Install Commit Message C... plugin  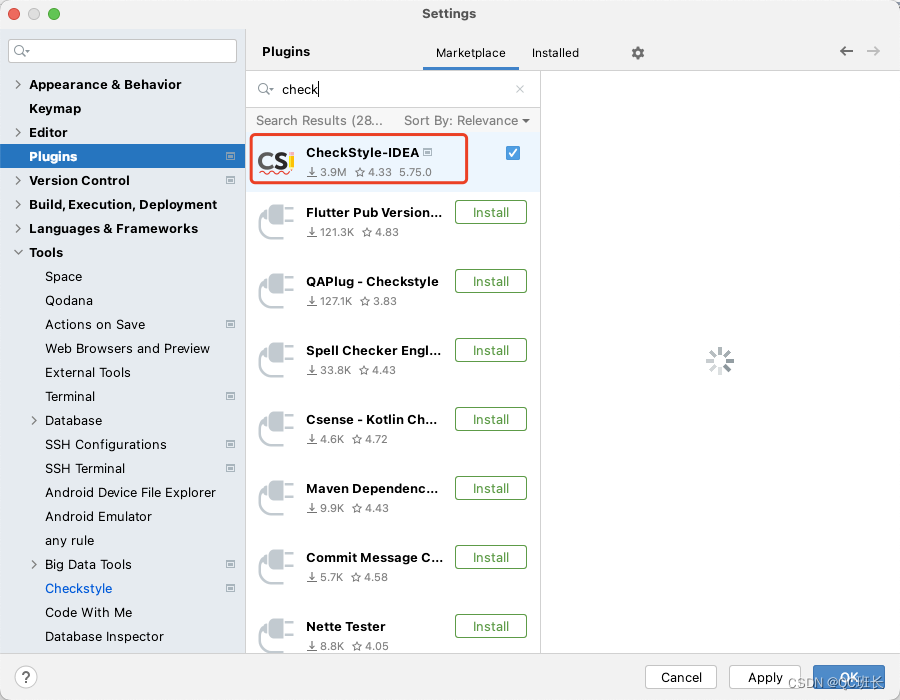click(x=491, y=557)
